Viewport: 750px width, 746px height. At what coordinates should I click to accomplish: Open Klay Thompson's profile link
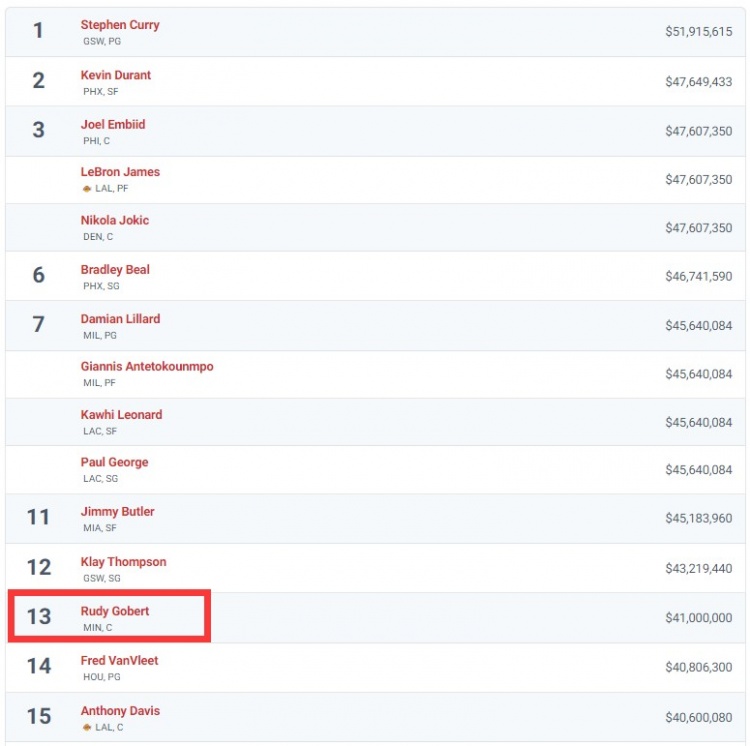click(123, 562)
